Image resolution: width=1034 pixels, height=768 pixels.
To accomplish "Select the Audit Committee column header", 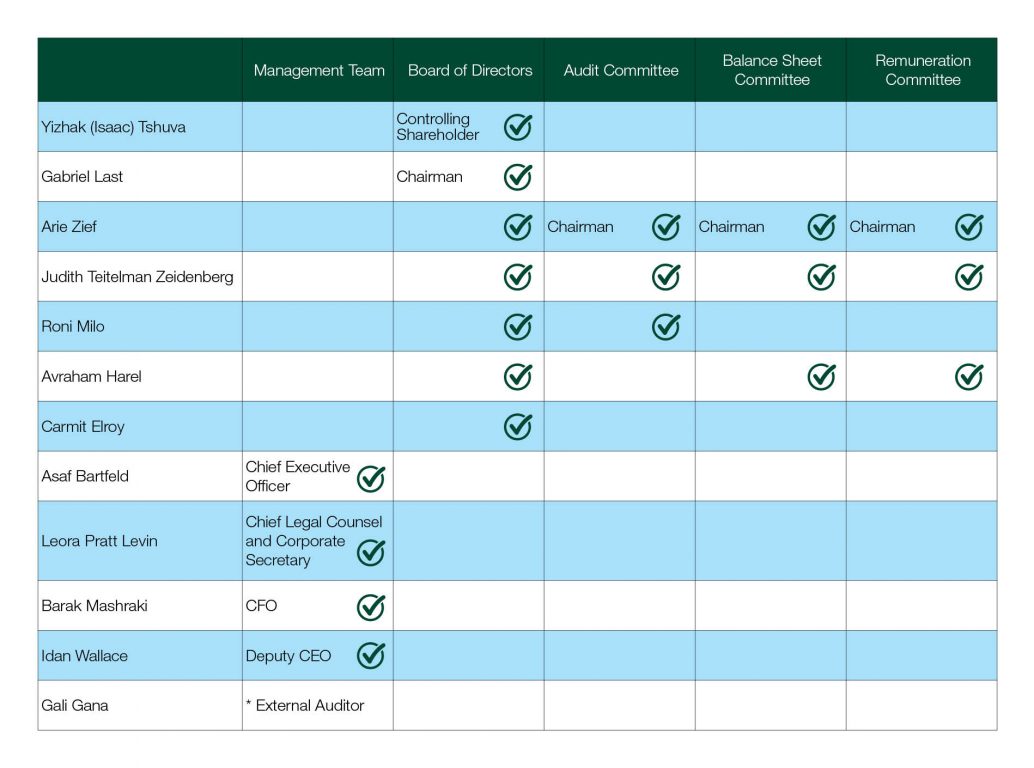I will 621,71.
